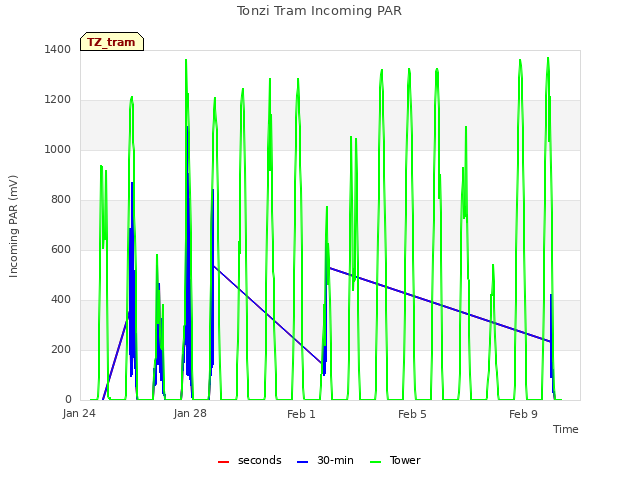The height and width of the screenshot is (480, 640).
Task: Click the 600 y-axis tick label
Action: point(61,250)
